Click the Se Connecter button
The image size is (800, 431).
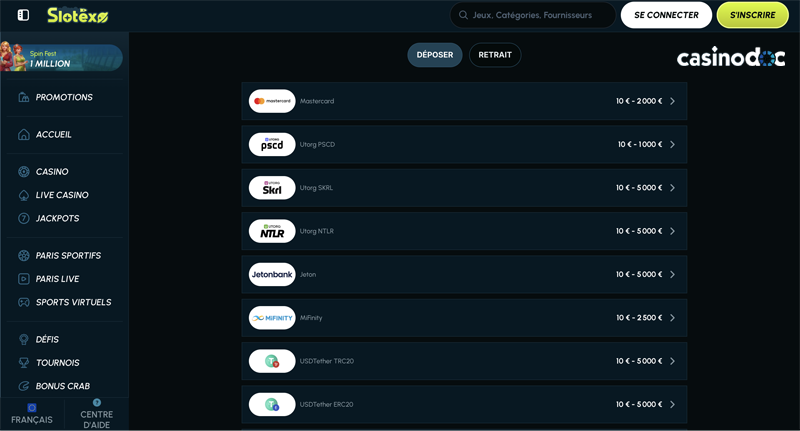(666, 15)
